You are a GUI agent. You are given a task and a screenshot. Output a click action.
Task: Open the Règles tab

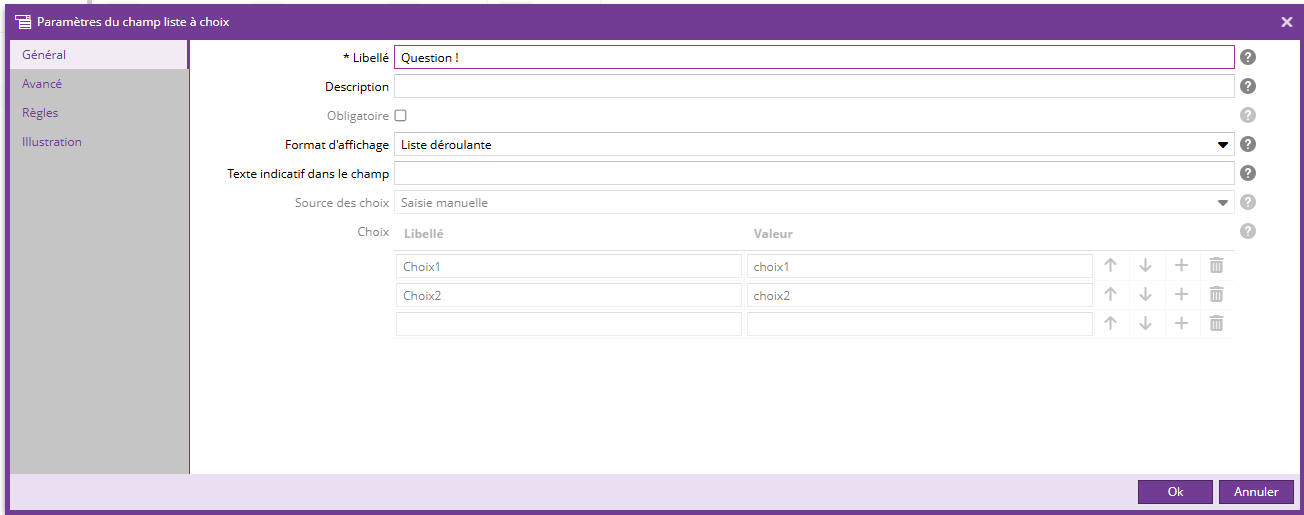pos(40,113)
